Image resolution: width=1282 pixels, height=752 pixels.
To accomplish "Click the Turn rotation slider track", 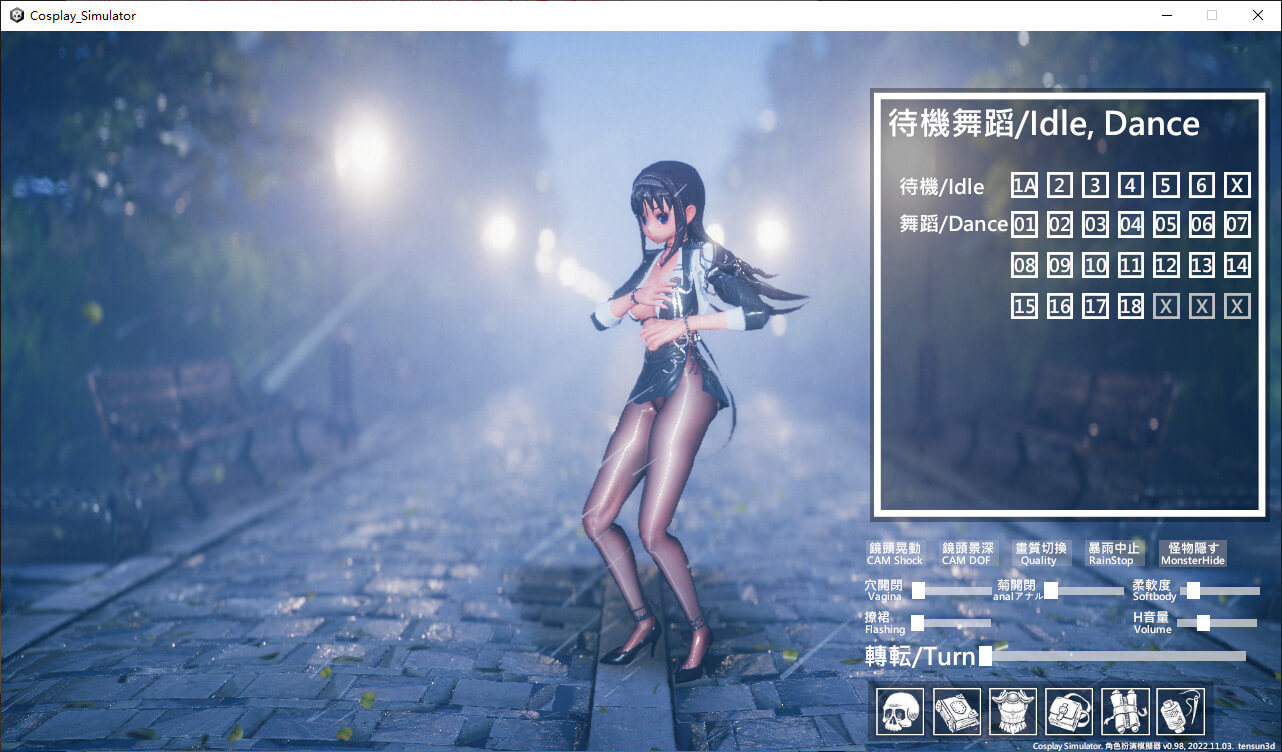I will (1115, 656).
